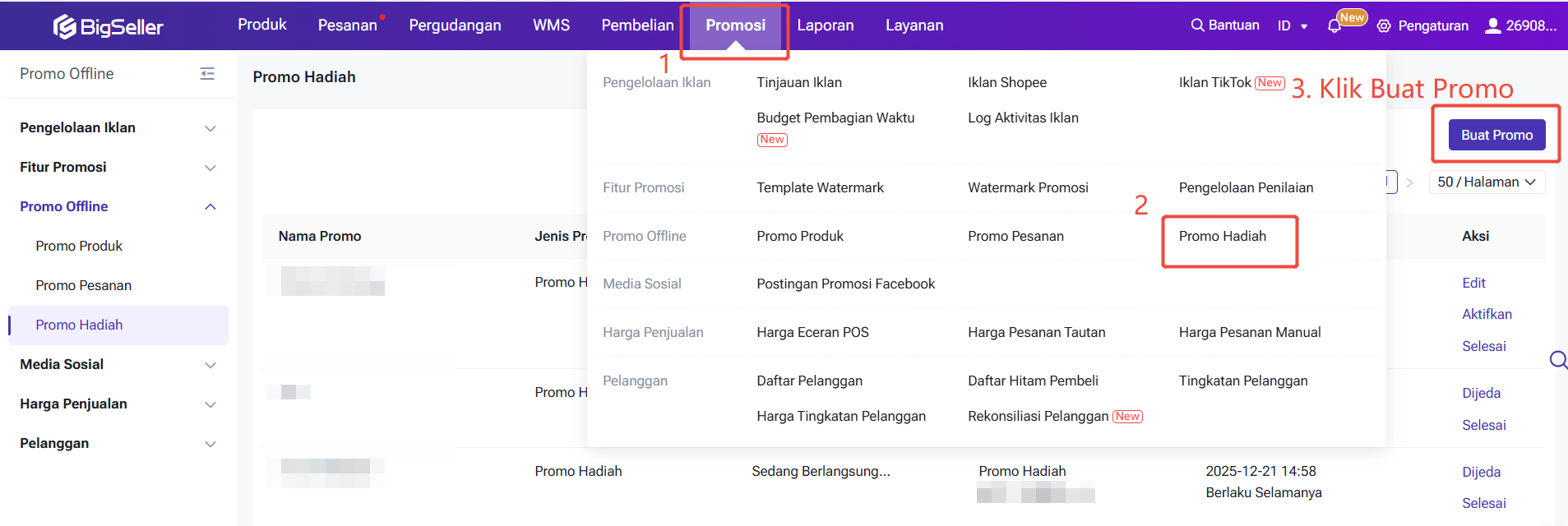Click the Aktifkan link in Aksi column
This screenshot has height=526, width=1568.
(x=1487, y=314)
